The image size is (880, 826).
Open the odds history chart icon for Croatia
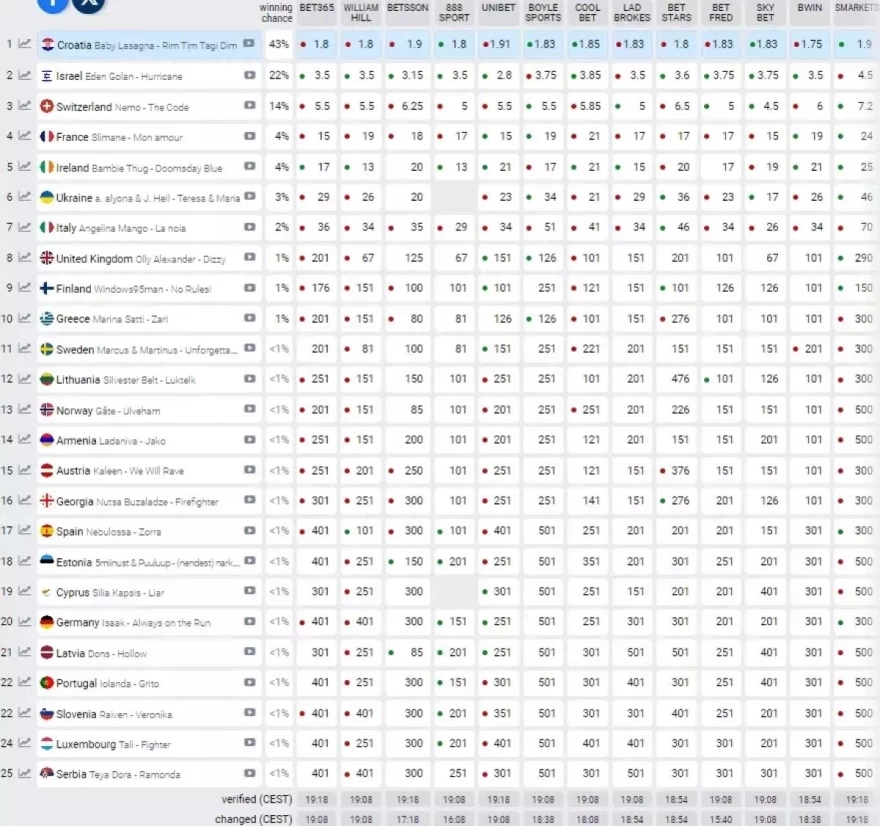[25, 45]
